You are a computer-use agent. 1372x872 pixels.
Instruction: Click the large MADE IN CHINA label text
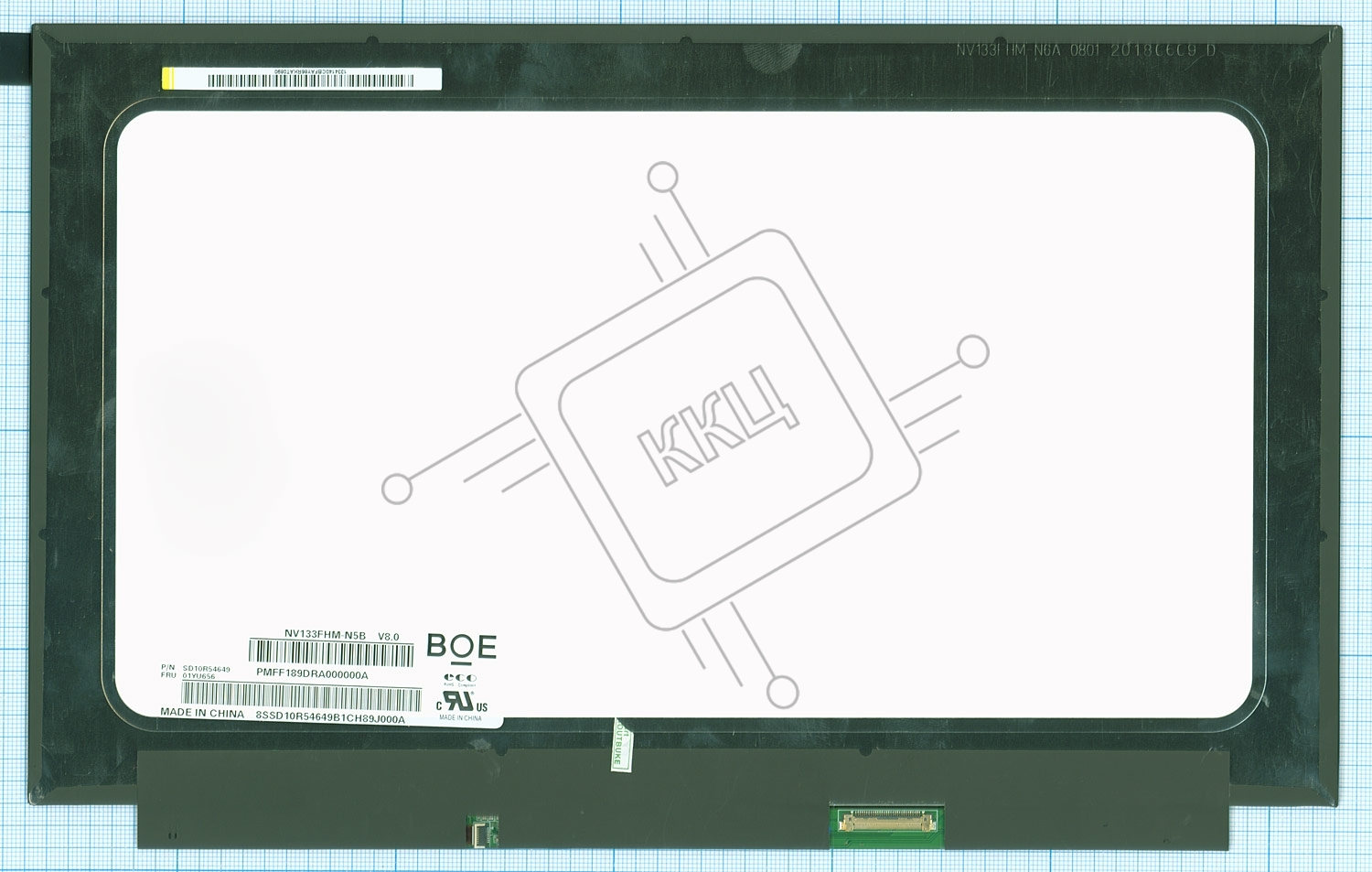[x=202, y=713]
